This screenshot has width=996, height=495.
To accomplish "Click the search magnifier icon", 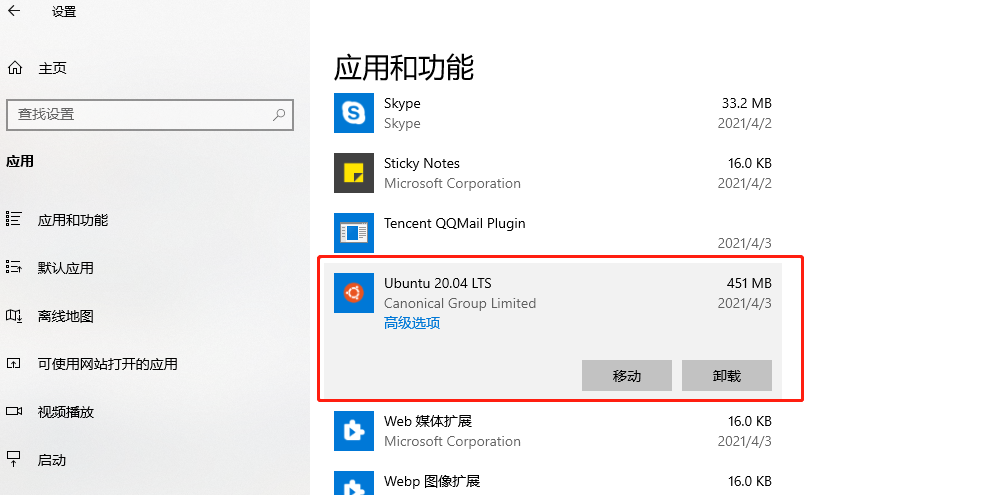I will 279,114.
